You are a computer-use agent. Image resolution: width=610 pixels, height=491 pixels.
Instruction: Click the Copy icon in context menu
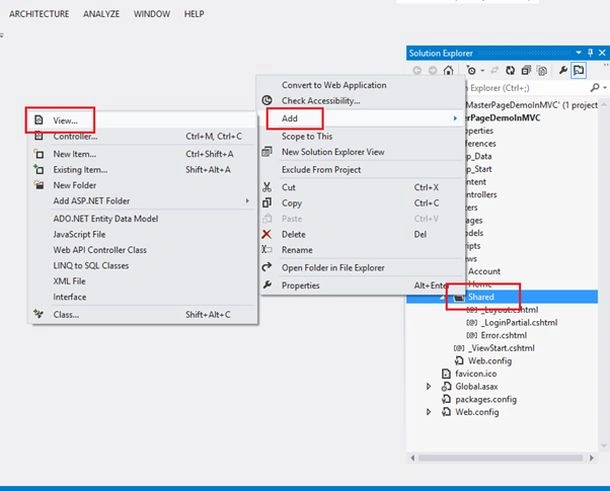pyautogui.click(x=267, y=203)
